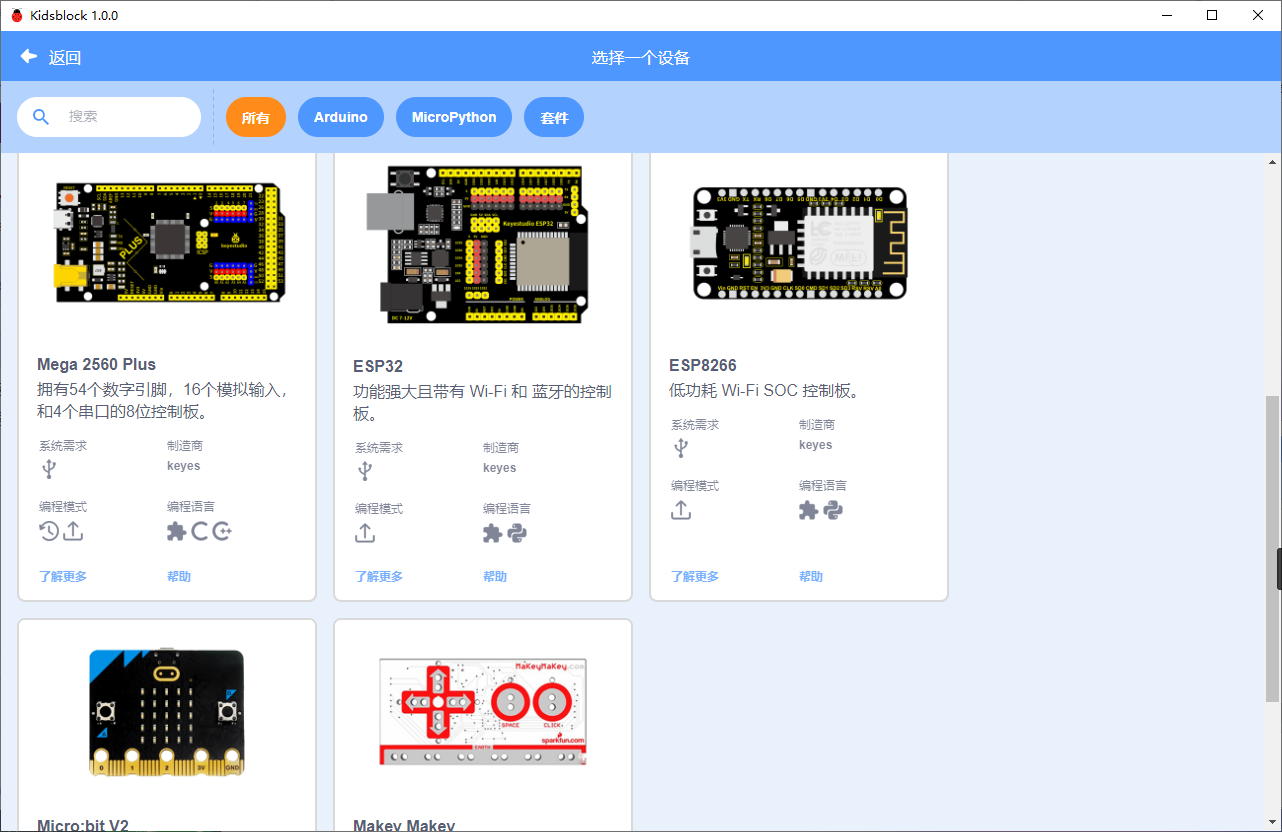
Task: Select the 套件 filter tab
Action: (554, 117)
